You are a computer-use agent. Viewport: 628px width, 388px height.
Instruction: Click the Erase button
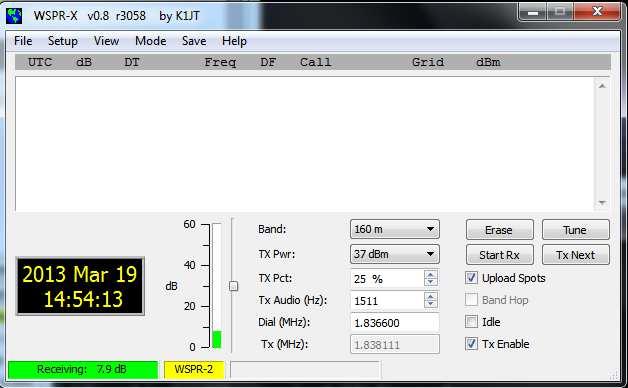pos(499,230)
